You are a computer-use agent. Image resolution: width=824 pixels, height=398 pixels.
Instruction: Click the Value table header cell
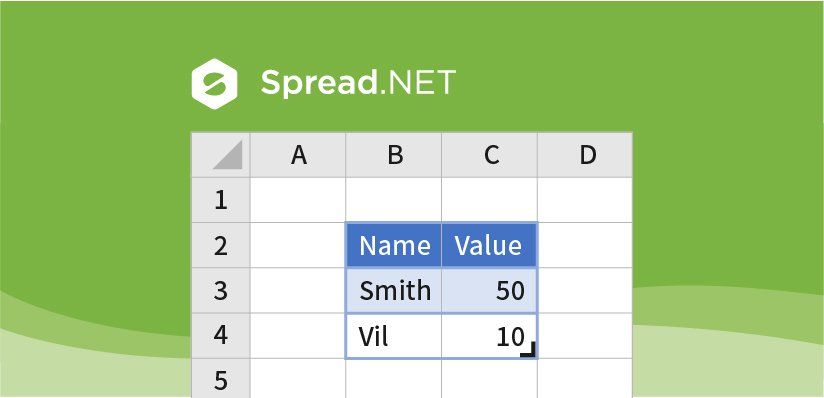coord(489,245)
